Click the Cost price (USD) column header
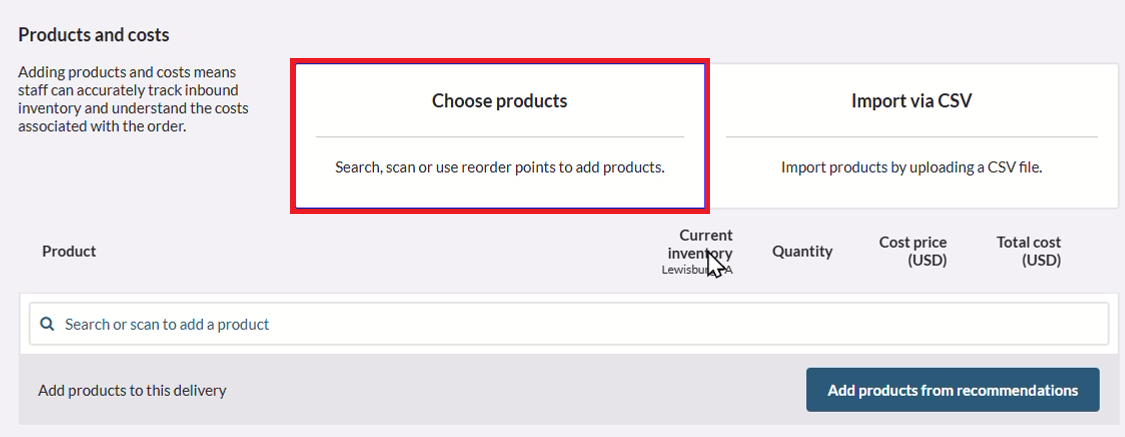This screenshot has width=1125, height=437. (913, 251)
